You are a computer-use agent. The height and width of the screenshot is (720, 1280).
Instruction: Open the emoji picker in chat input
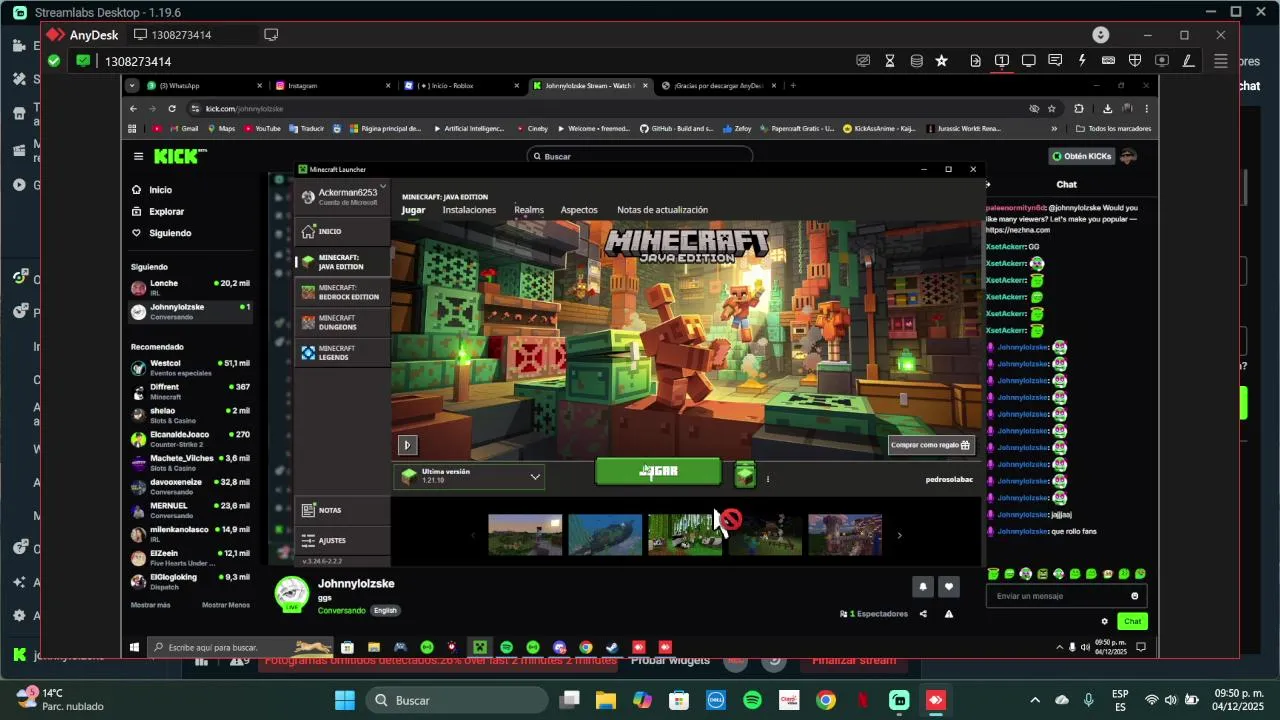pos(1134,596)
